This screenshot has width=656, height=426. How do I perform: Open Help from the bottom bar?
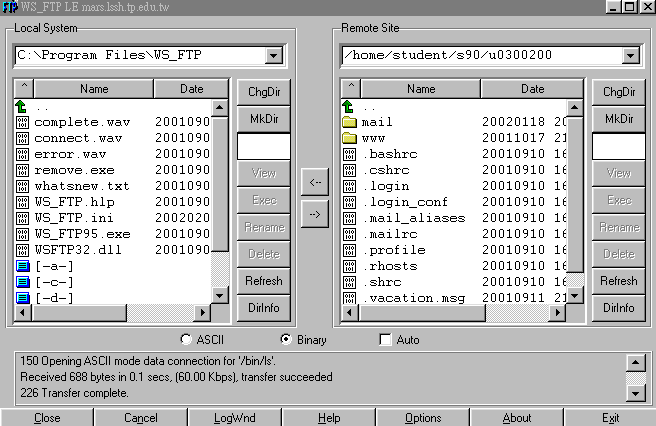(329, 418)
